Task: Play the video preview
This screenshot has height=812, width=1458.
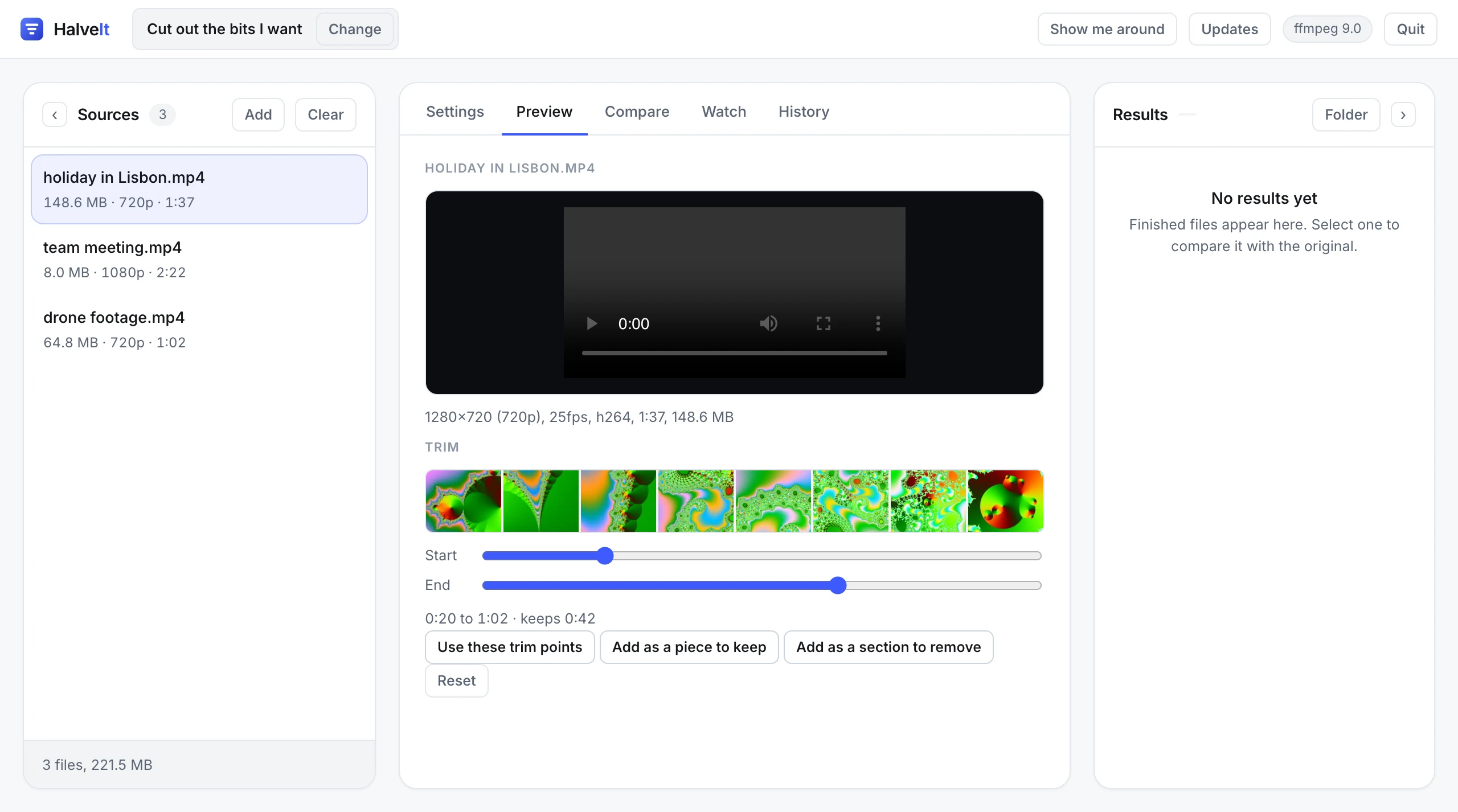Action: pos(592,323)
